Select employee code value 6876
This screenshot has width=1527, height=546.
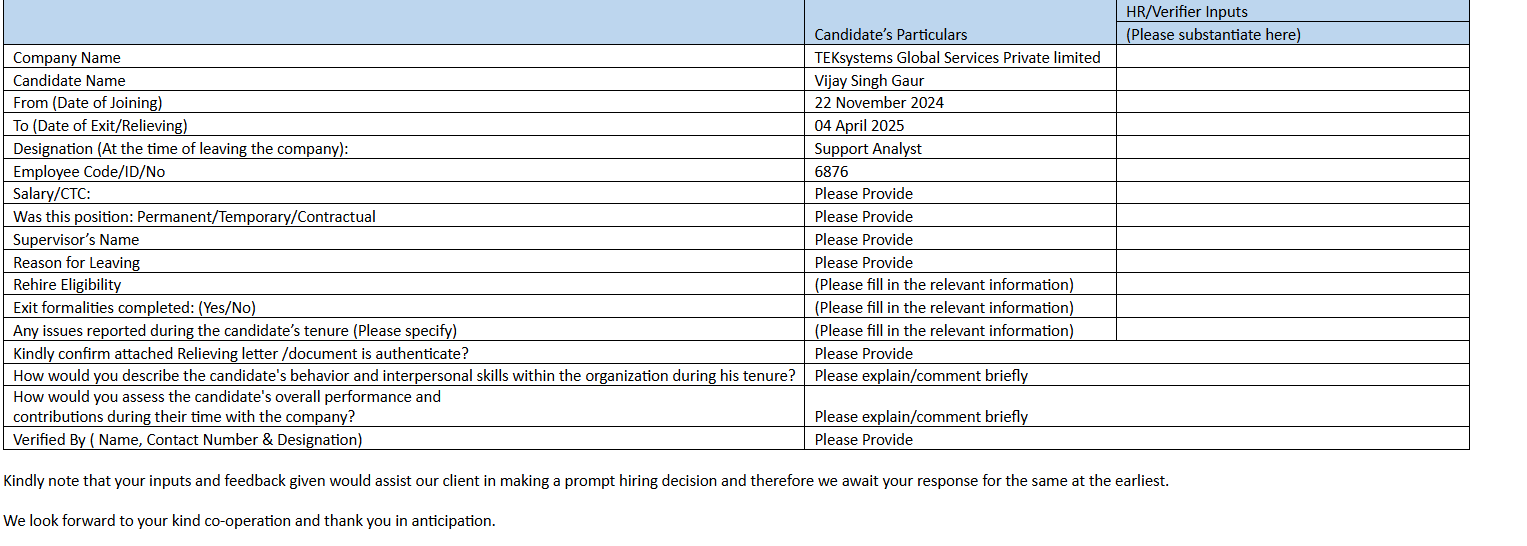(x=831, y=172)
